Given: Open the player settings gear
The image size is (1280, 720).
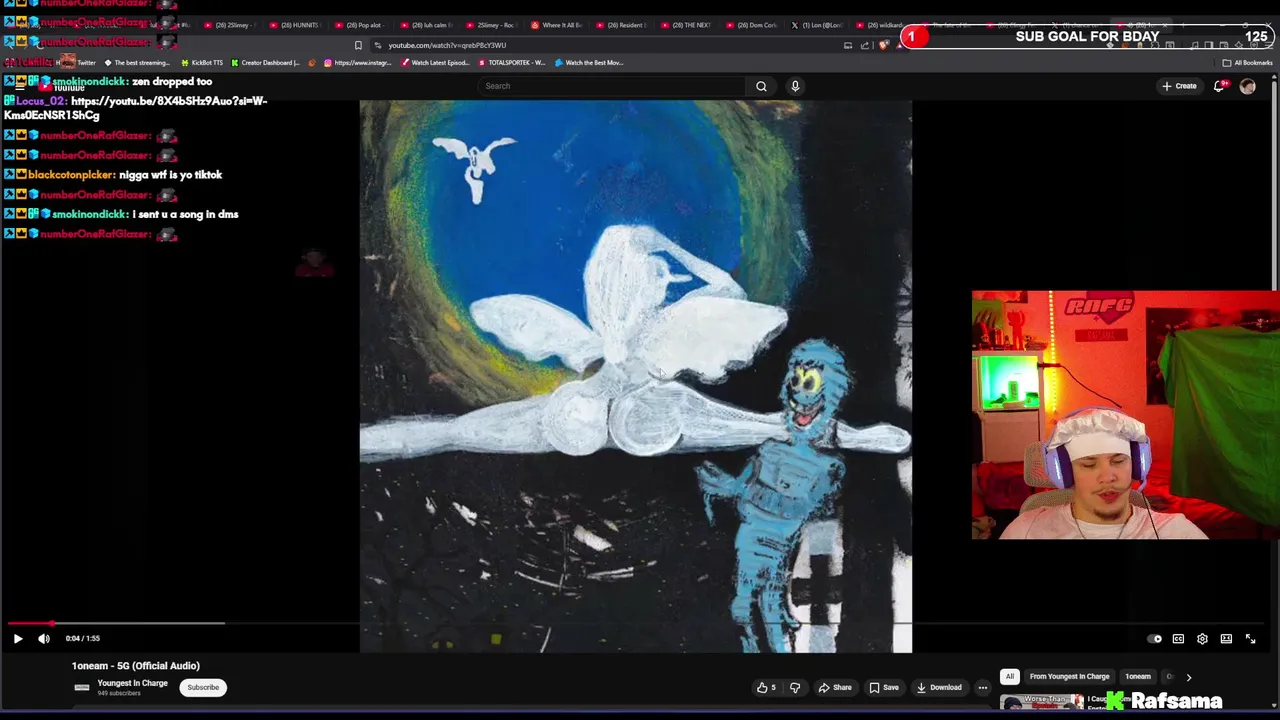Looking at the screenshot, I should [x=1202, y=639].
